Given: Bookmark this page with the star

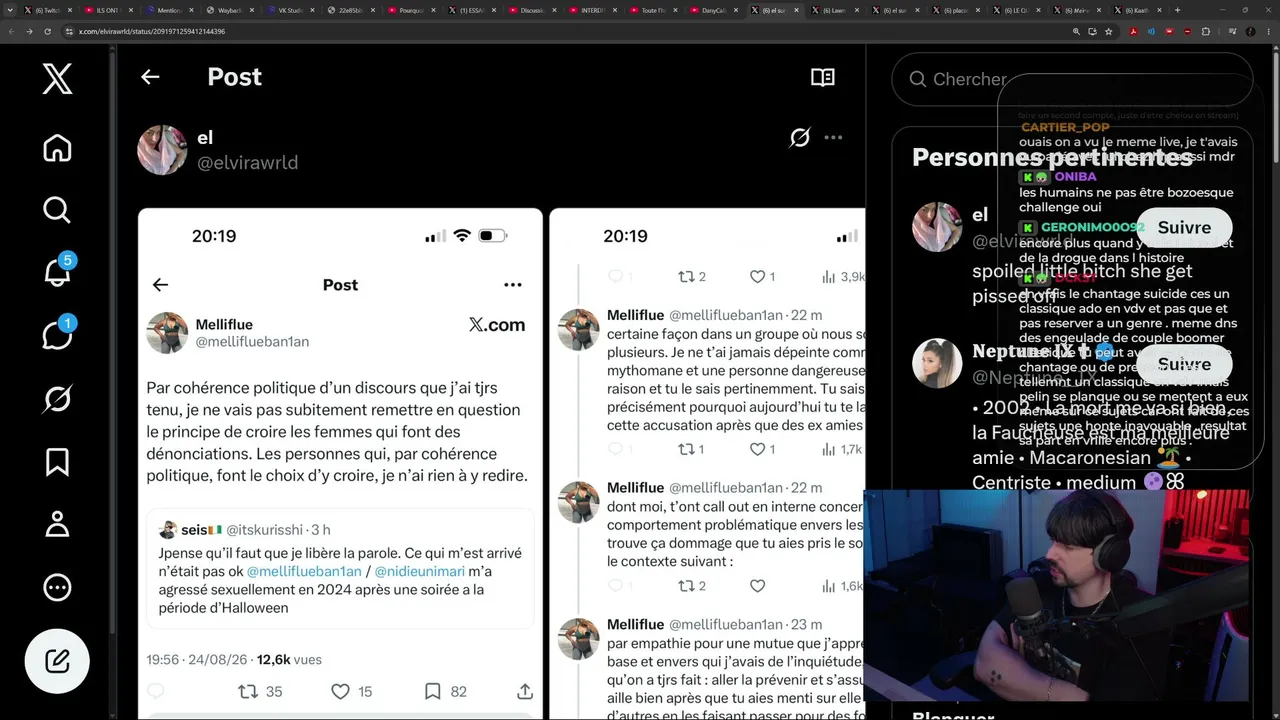Looking at the screenshot, I should click(1108, 32).
